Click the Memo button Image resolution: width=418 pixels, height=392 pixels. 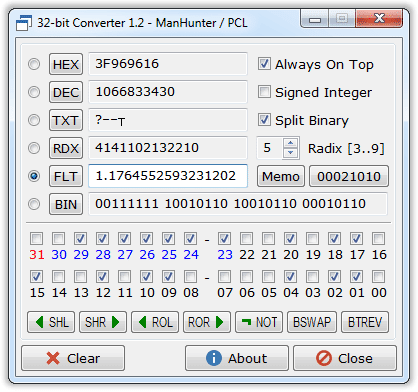[281, 176]
